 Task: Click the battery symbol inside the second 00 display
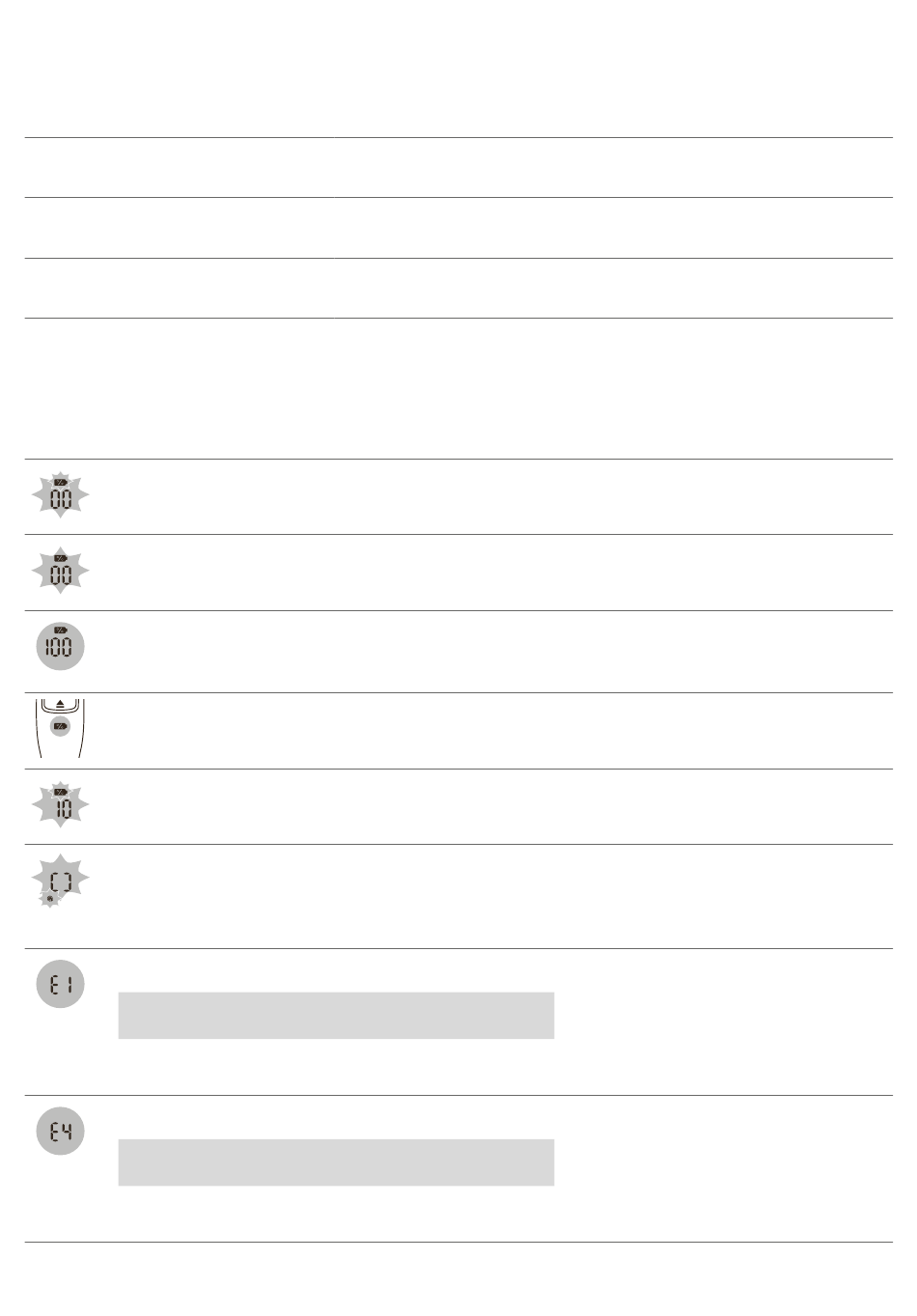[60, 558]
